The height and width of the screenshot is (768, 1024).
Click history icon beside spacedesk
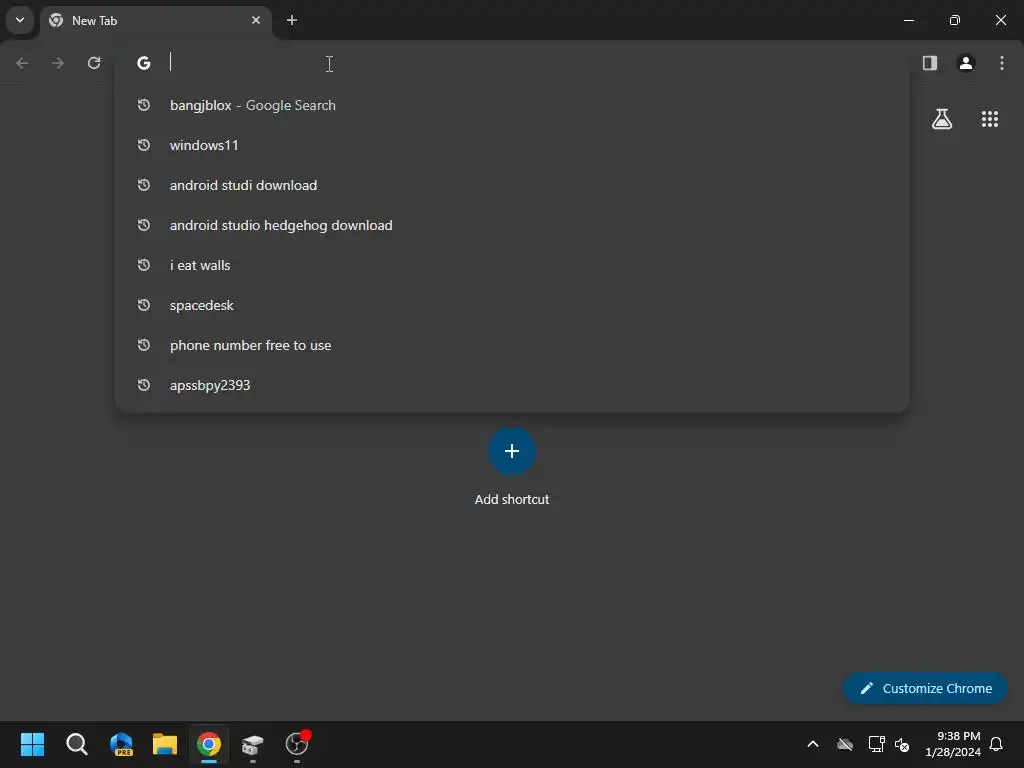pos(144,305)
